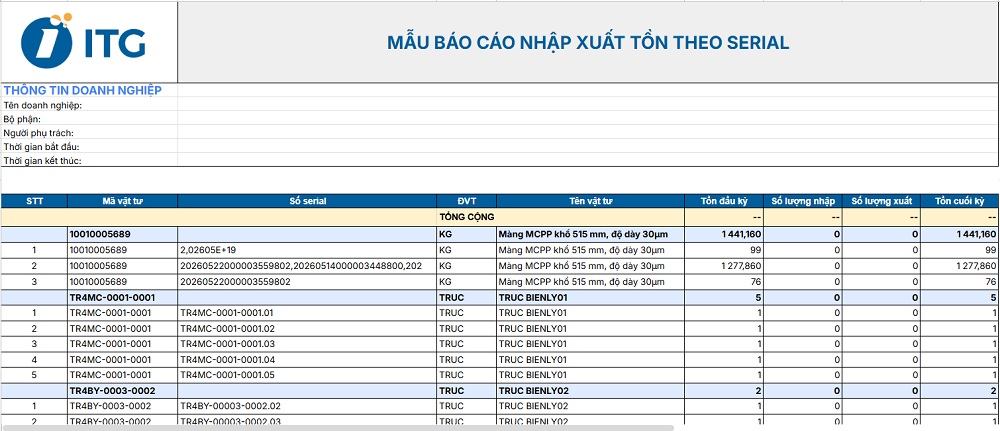Select serial cell '2,02605E+19'
Image resolution: width=1000 pixels, height=431 pixels.
[307, 250]
